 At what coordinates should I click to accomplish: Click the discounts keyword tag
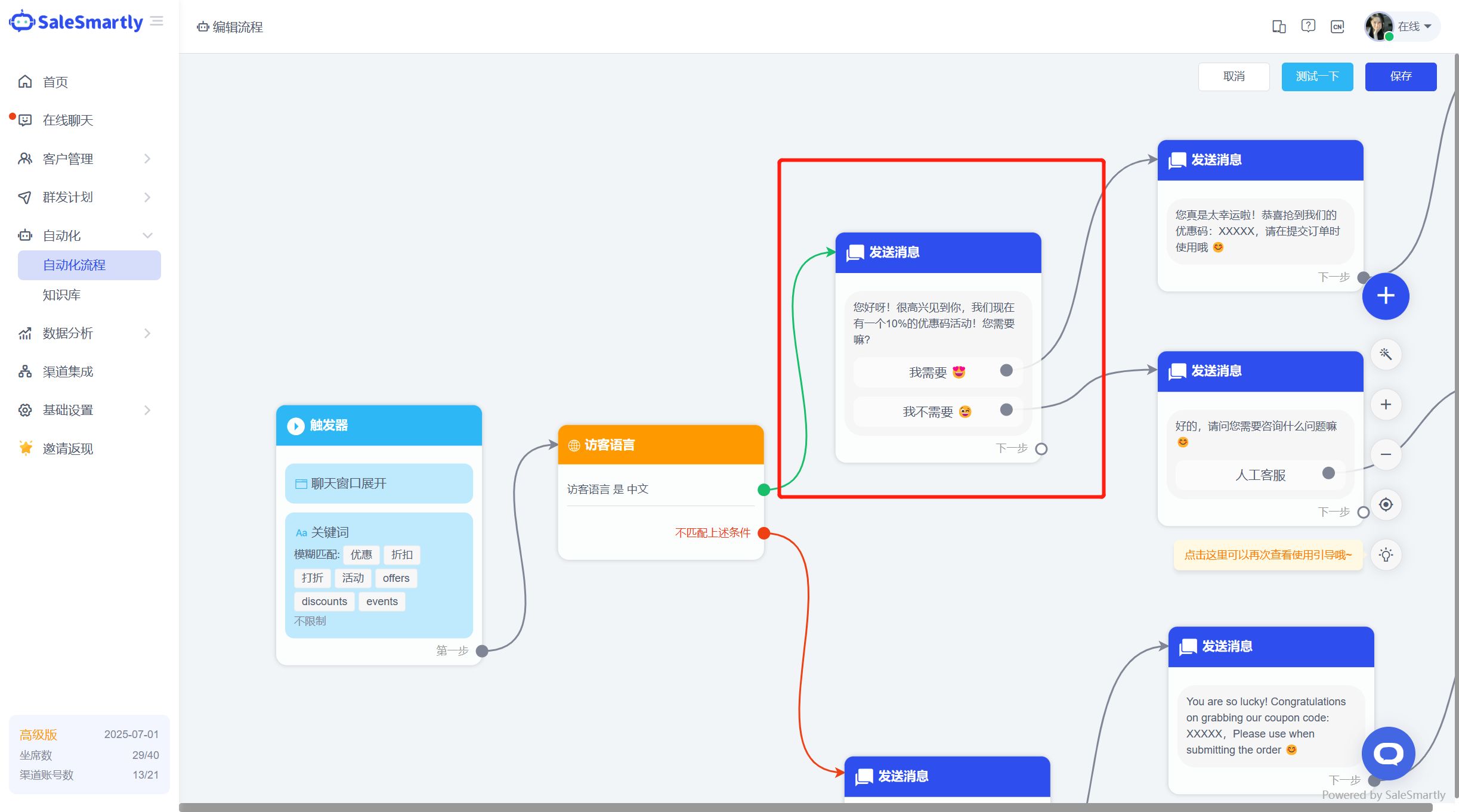click(x=324, y=602)
